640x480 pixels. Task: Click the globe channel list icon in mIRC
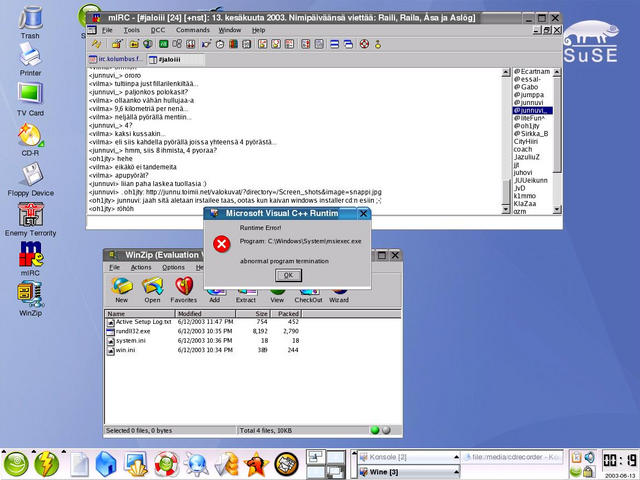(147, 44)
